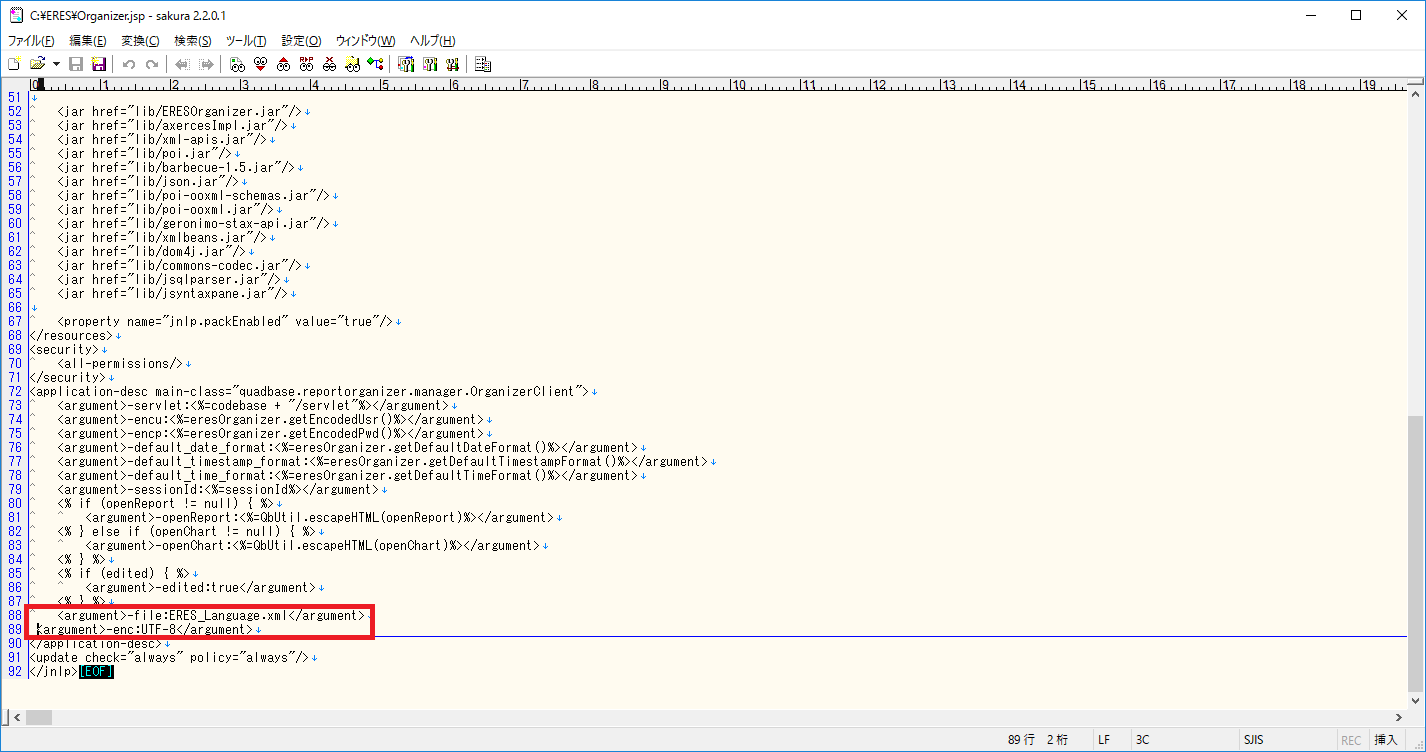The image size is (1426, 752).
Task: Click the horizontal scroll right arrow
Action: tap(1398, 717)
